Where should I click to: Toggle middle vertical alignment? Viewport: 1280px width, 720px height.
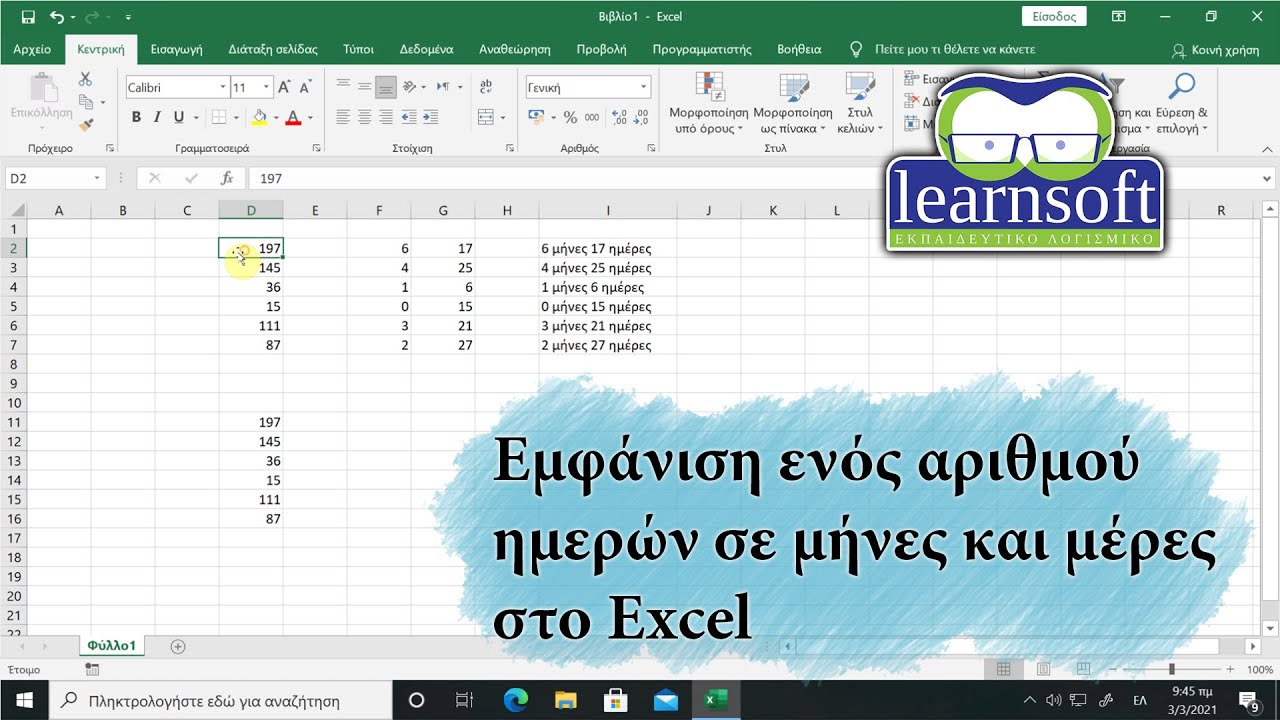pos(364,87)
